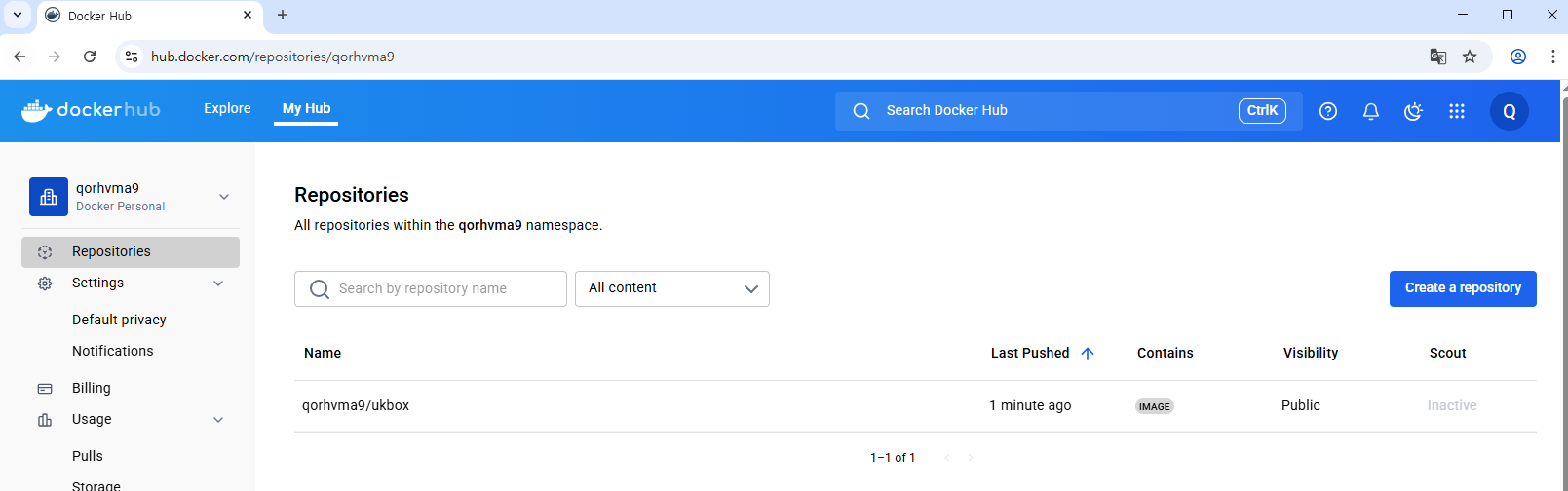Viewport: 1568px width, 491px height.
Task: Click the Visibility column header
Action: pos(1310,353)
